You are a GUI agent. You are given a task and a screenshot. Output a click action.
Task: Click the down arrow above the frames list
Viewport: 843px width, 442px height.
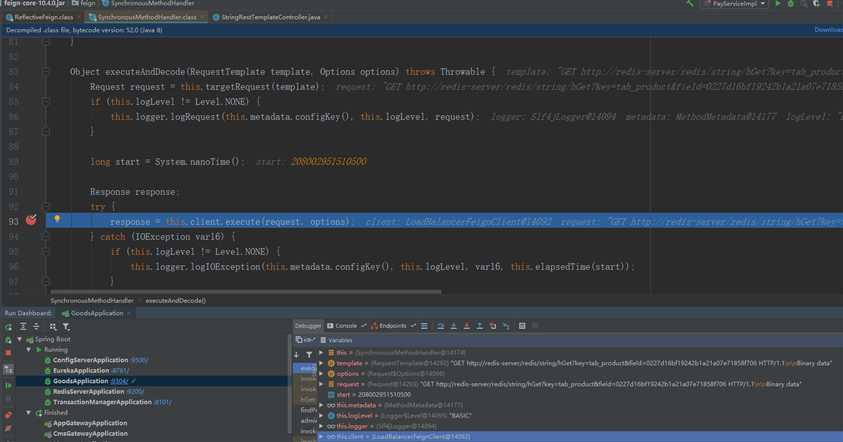click(296, 354)
